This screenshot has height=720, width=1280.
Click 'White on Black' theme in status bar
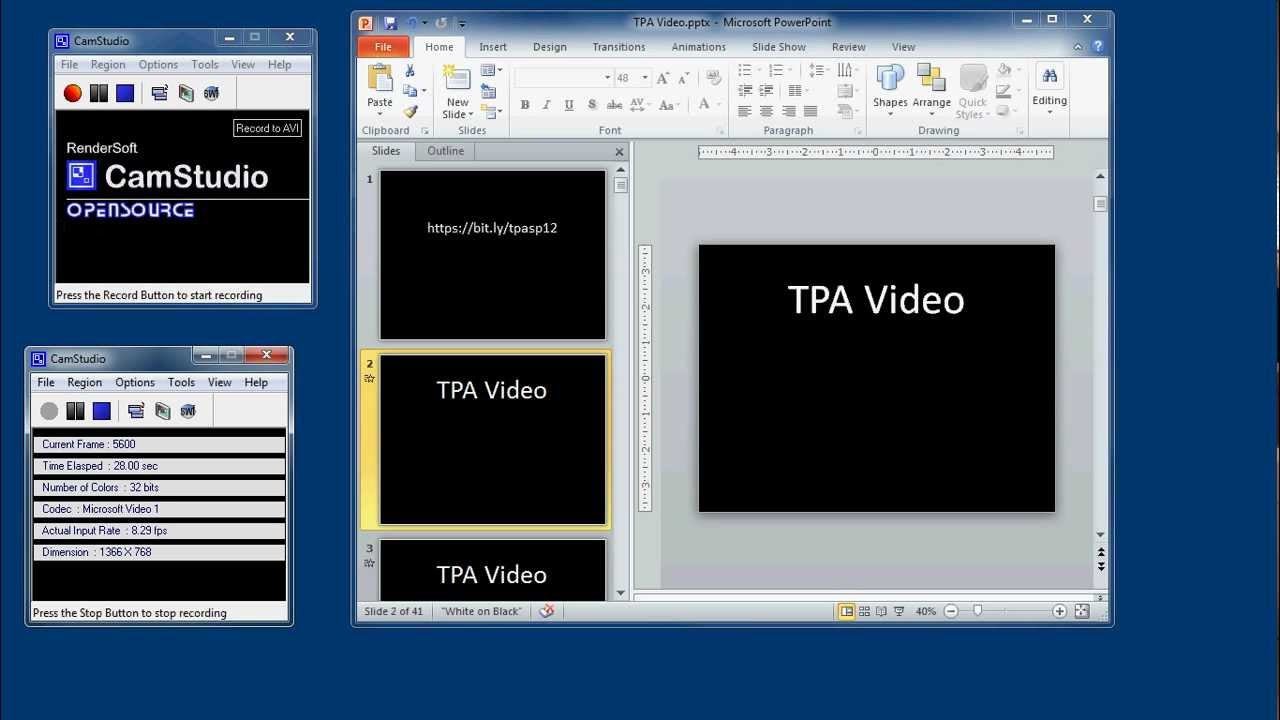482,611
